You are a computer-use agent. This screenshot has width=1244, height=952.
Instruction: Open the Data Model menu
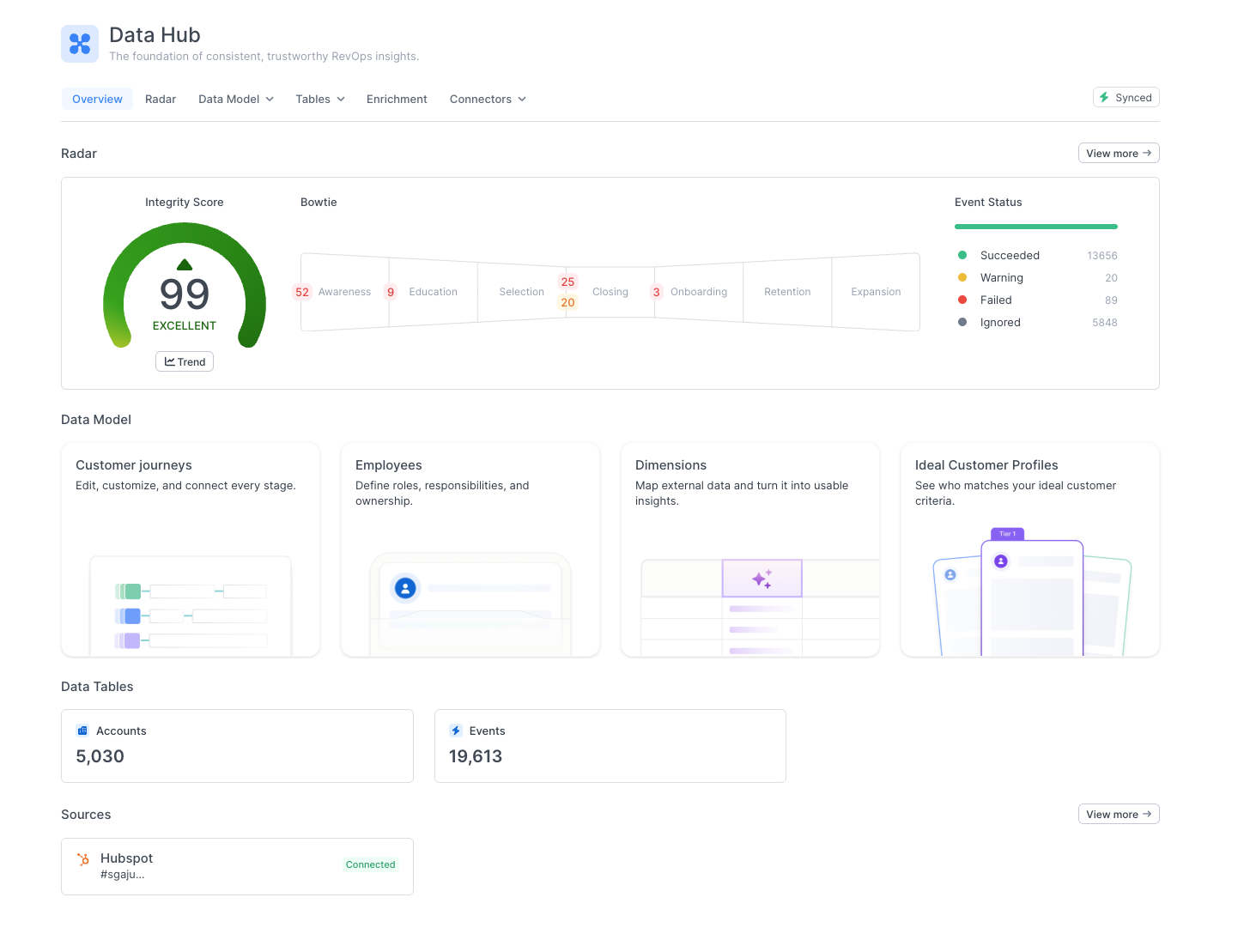coord(236,99)
